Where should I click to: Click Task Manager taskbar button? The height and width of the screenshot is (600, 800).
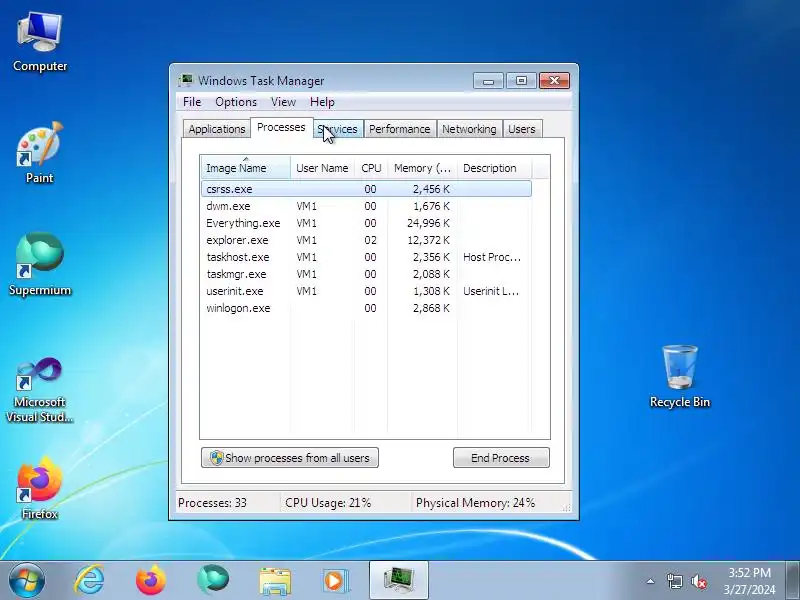[398, 580]
